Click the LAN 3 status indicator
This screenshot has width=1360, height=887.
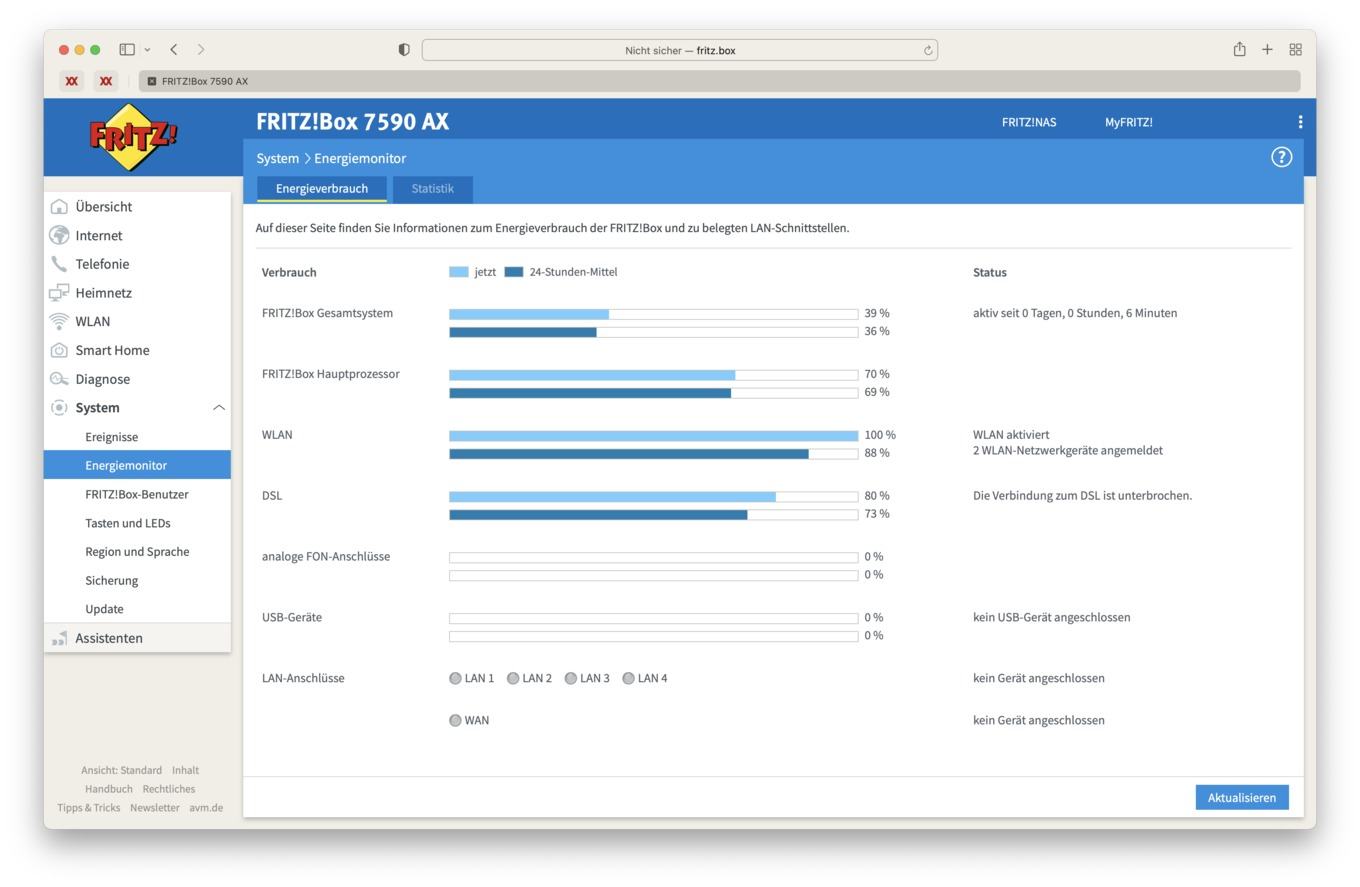(570, 678)
